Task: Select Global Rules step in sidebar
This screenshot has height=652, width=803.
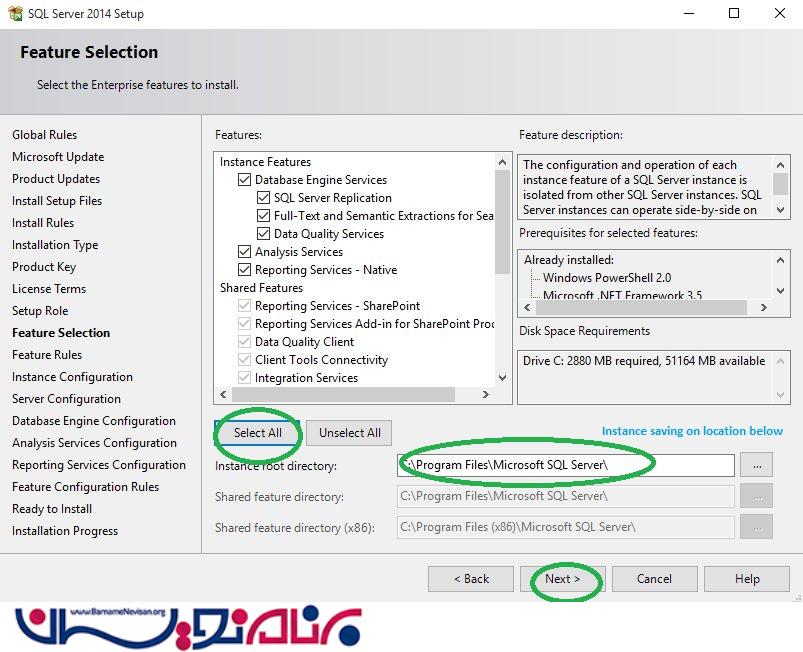Action: click(x=45, y=135)
